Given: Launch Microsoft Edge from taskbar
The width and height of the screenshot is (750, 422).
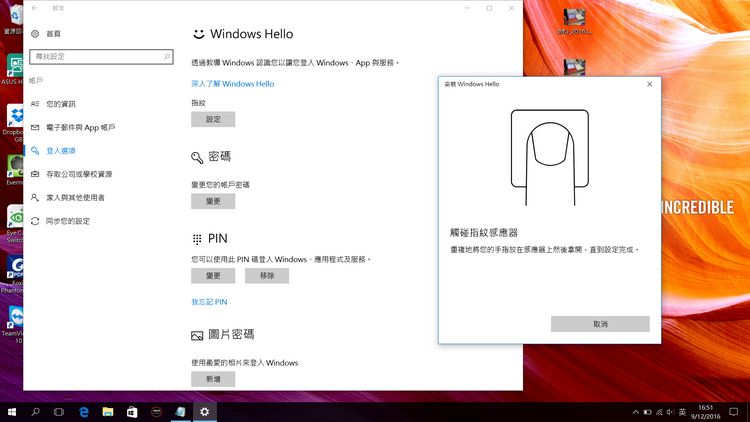Looking at the screenshot, I should (84, 412).
